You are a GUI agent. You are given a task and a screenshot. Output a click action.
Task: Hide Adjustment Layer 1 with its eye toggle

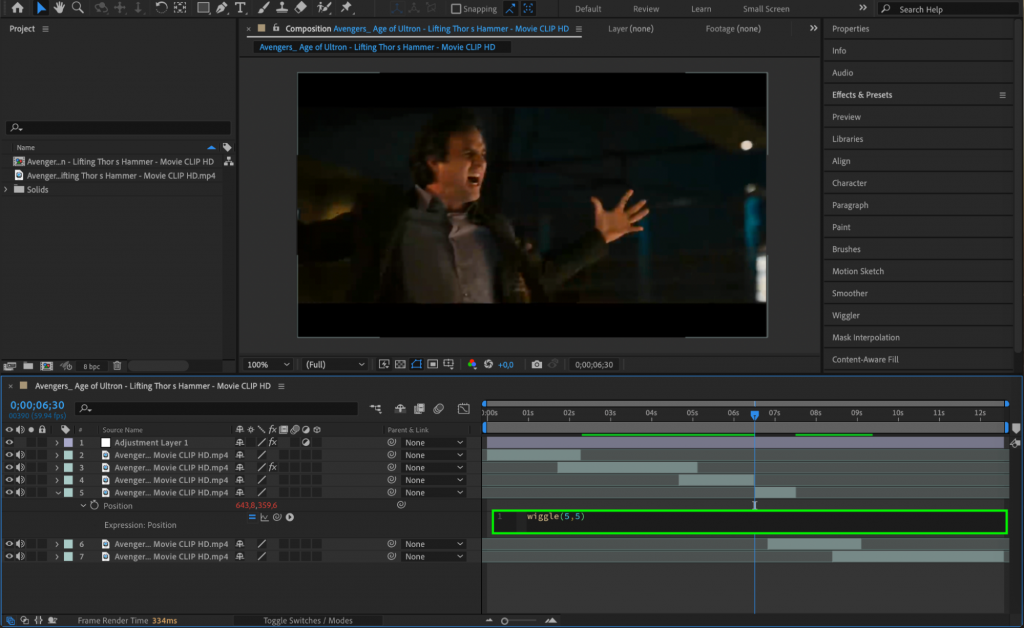[x=10, y=442]
